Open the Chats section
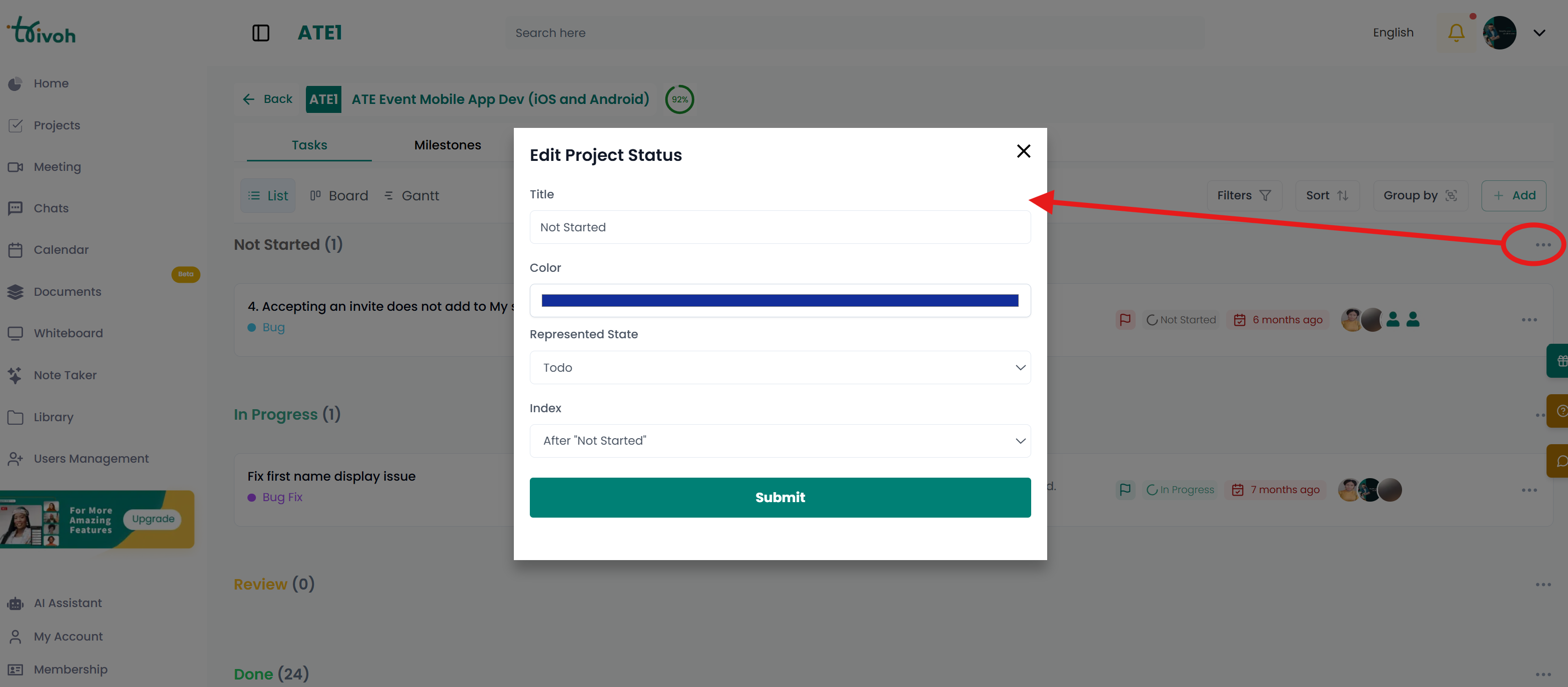This screenshot has width=1568, height=687. point(51,207)
